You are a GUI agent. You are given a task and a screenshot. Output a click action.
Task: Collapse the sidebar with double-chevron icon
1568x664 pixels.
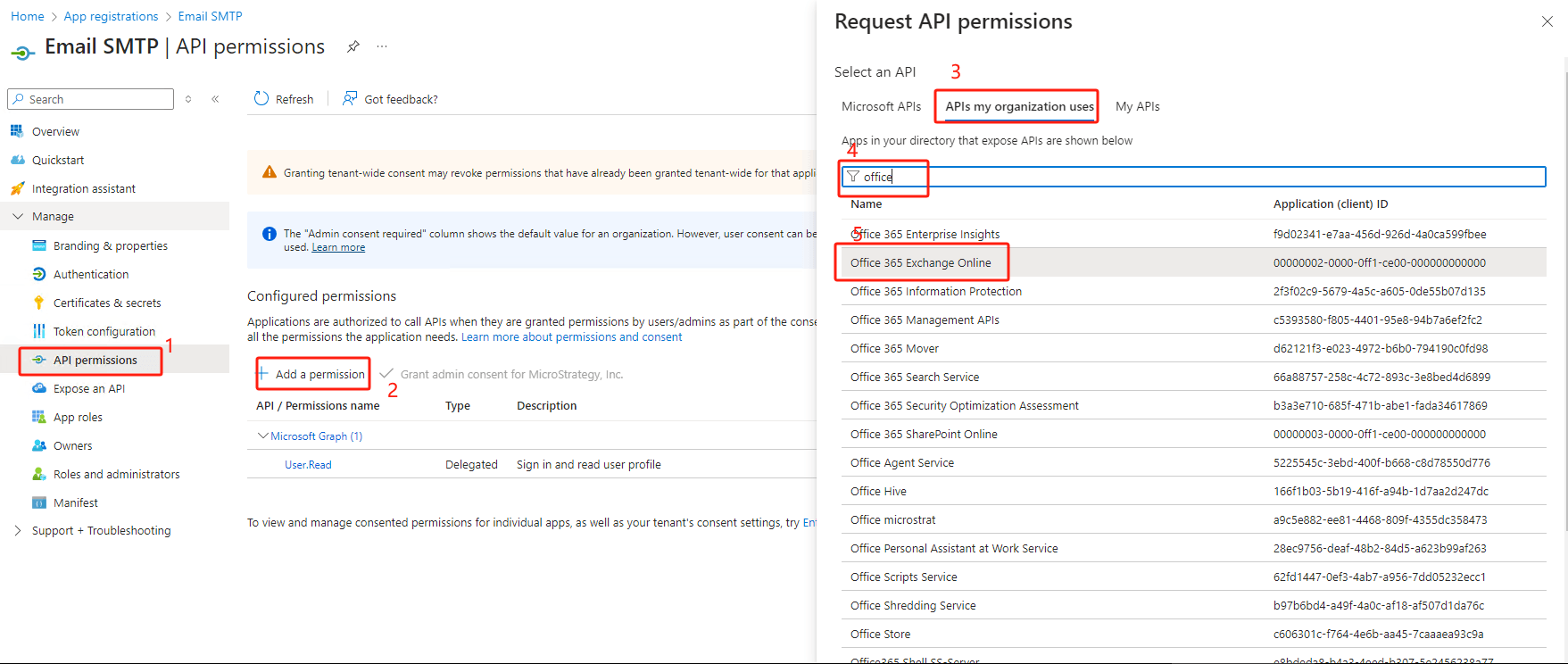[x=215, y=99]
